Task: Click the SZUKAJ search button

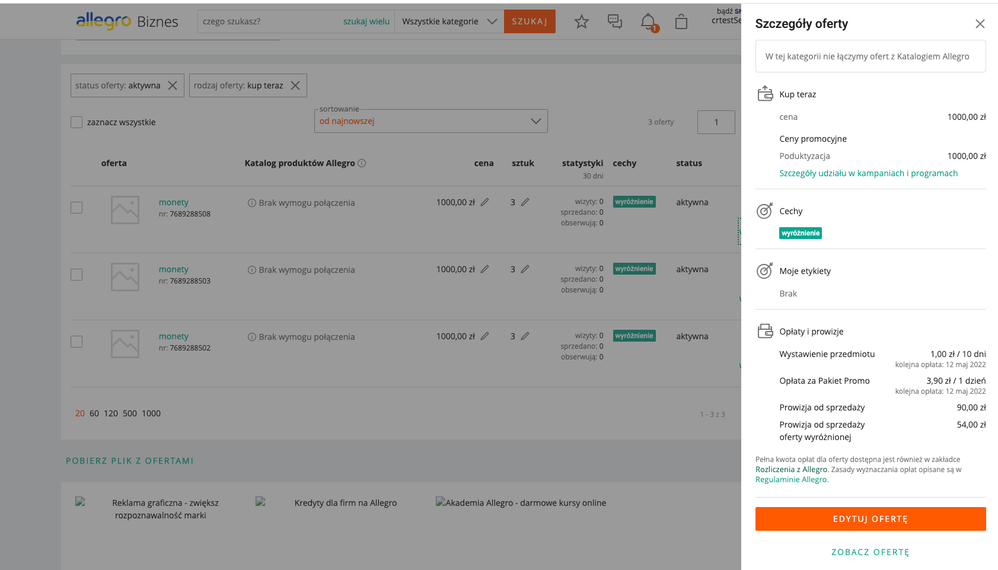Action: 530,22
